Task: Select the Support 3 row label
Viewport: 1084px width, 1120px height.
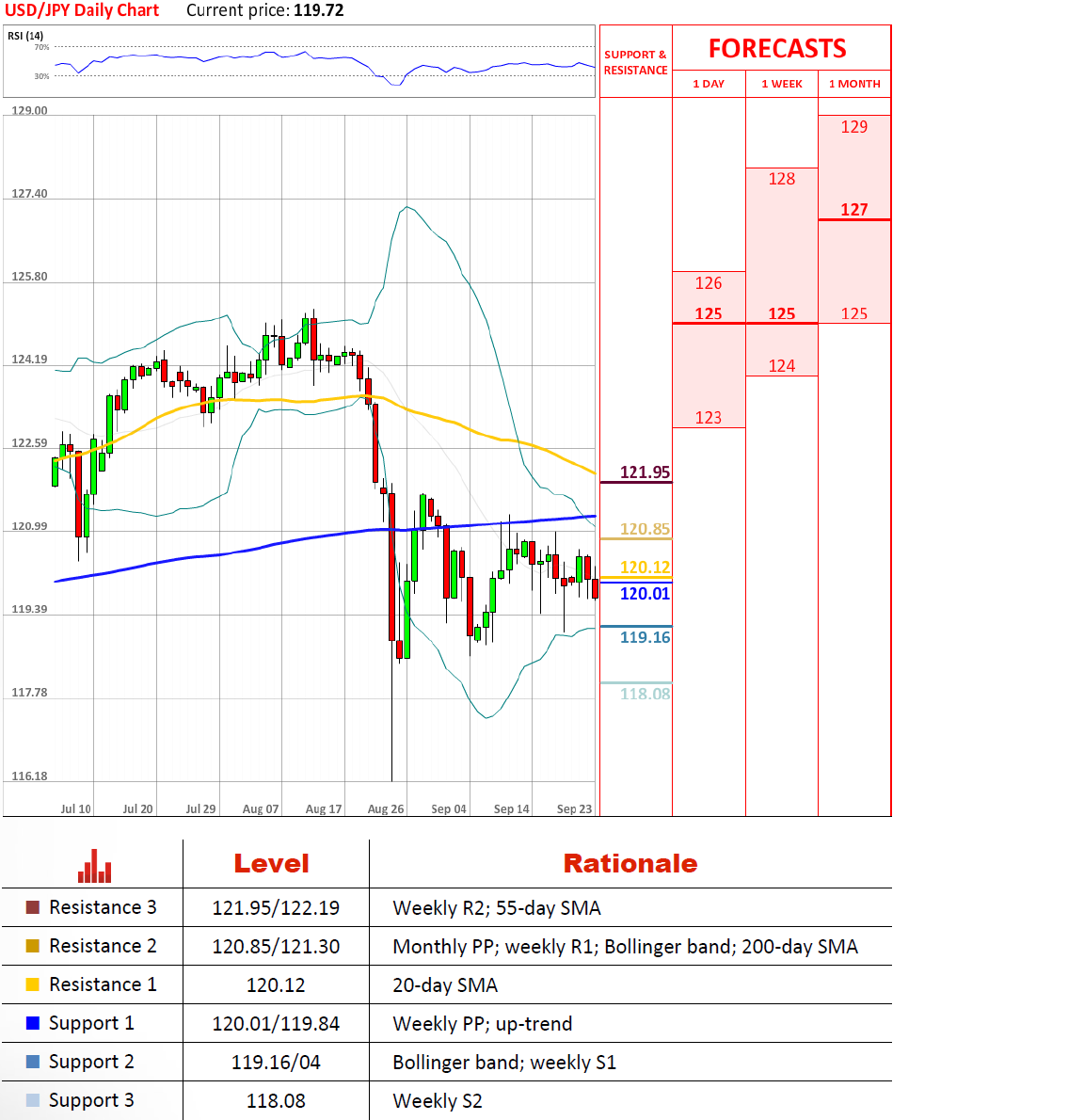Action: click(x=91, y=1101)
